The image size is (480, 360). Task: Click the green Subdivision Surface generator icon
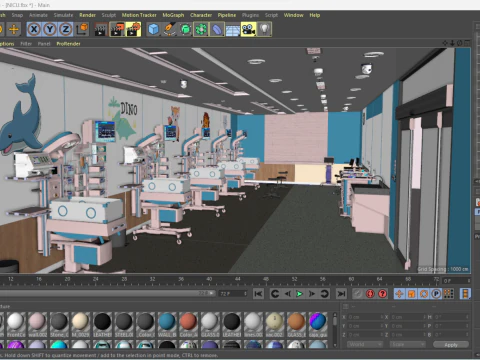[185, 29]
